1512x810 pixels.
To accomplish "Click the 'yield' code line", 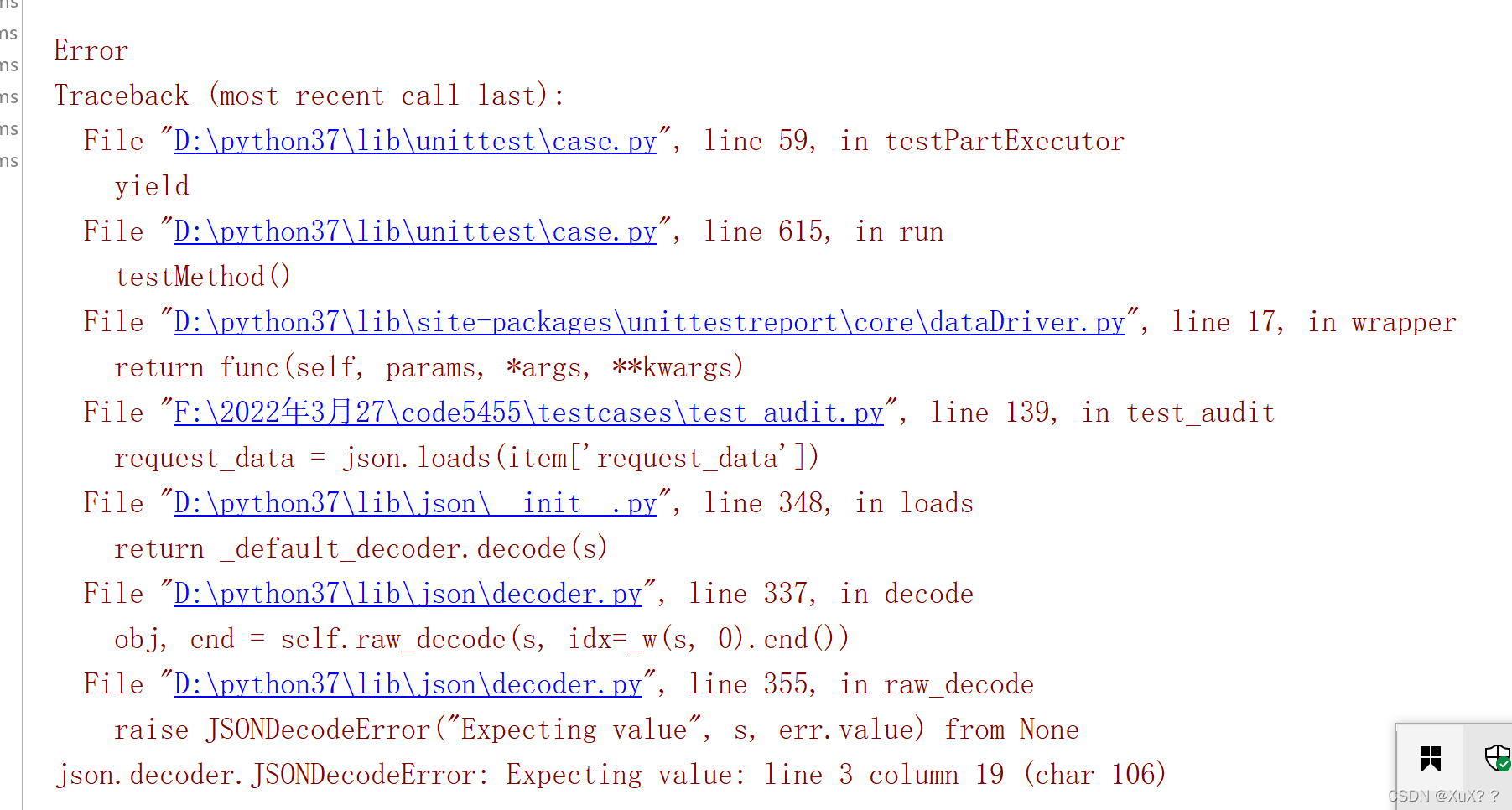I will pos(152,186).
